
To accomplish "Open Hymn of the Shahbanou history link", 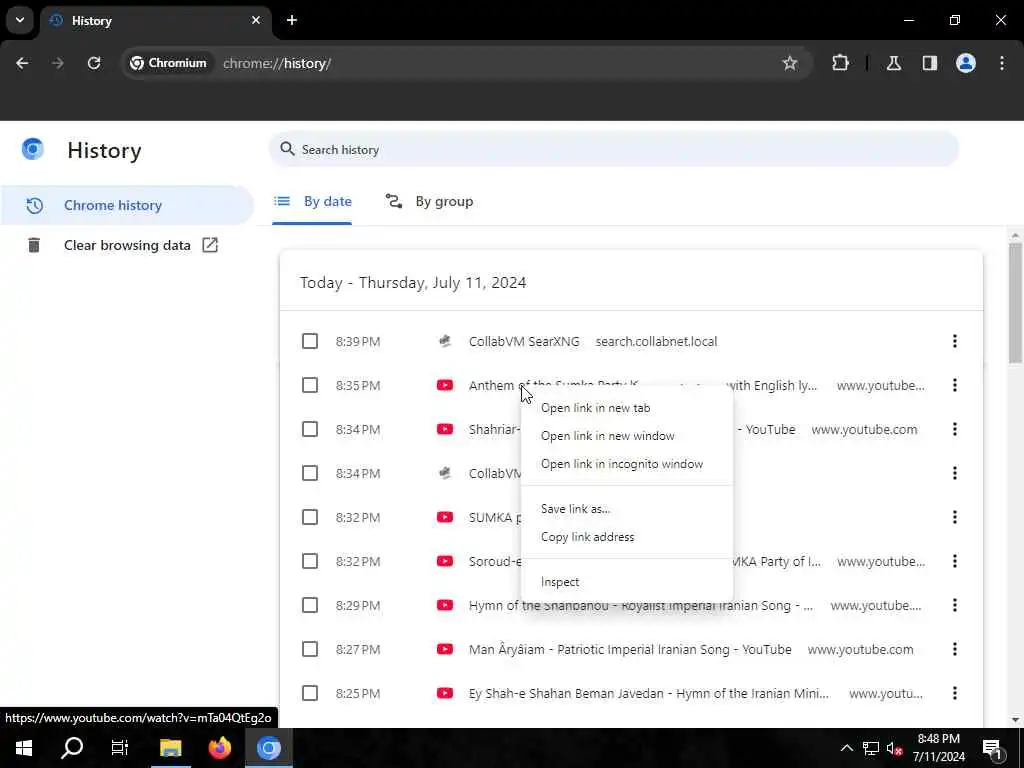I will [641, 605].
